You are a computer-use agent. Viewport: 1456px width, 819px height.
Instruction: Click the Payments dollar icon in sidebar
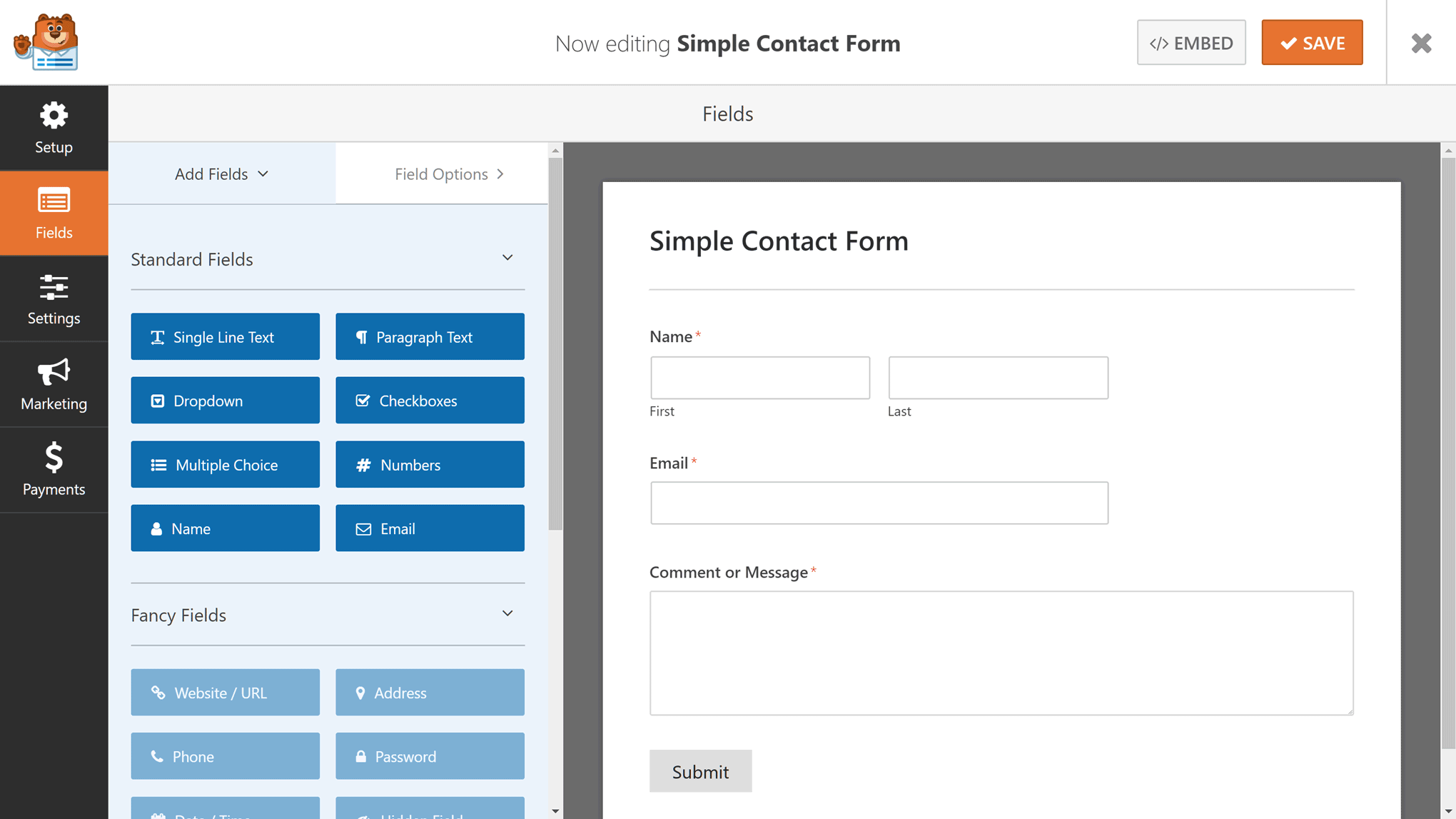pyautogui.click(x=54, y=458)
